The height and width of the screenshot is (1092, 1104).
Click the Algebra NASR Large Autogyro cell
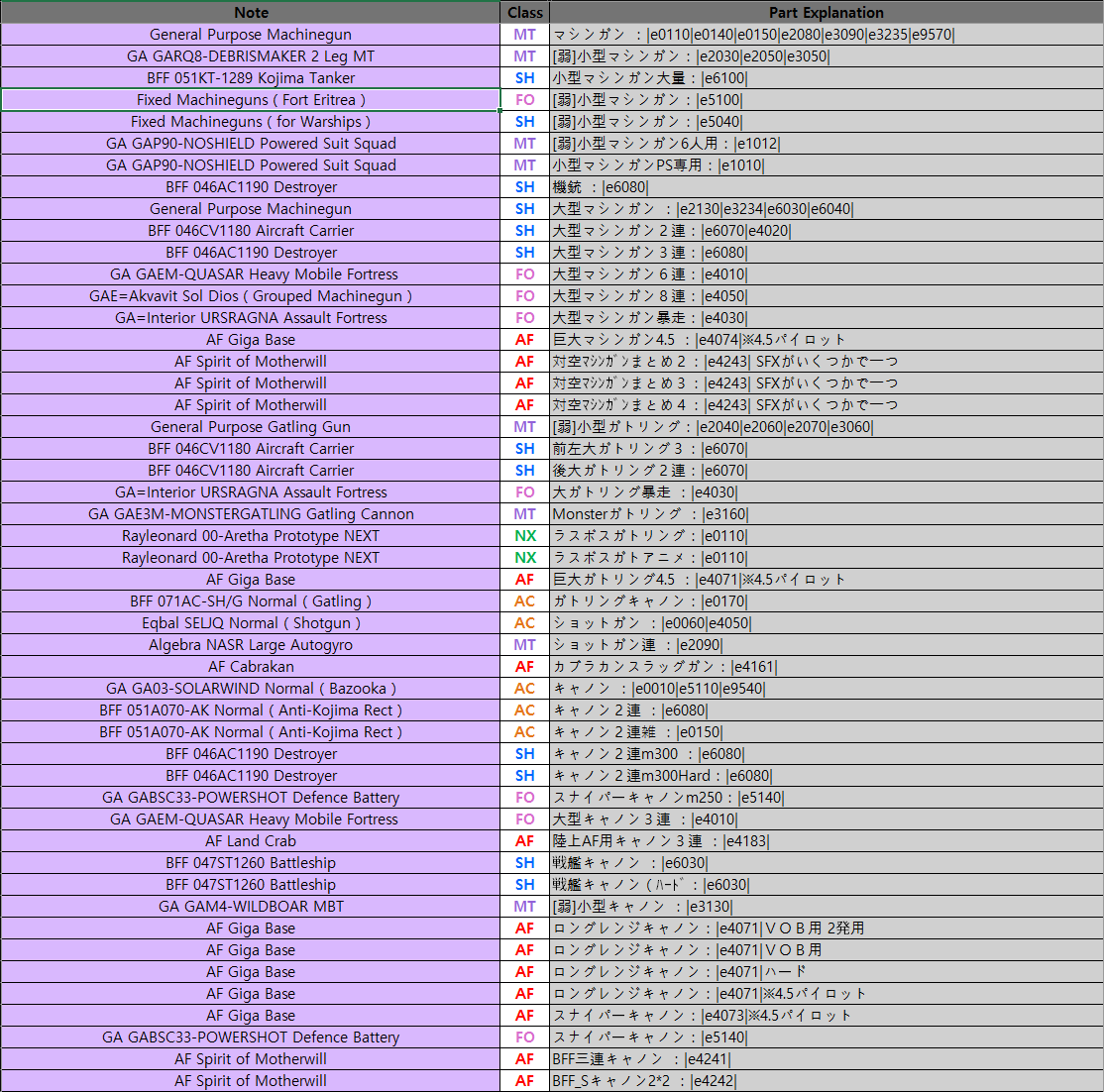click(251, 645)
